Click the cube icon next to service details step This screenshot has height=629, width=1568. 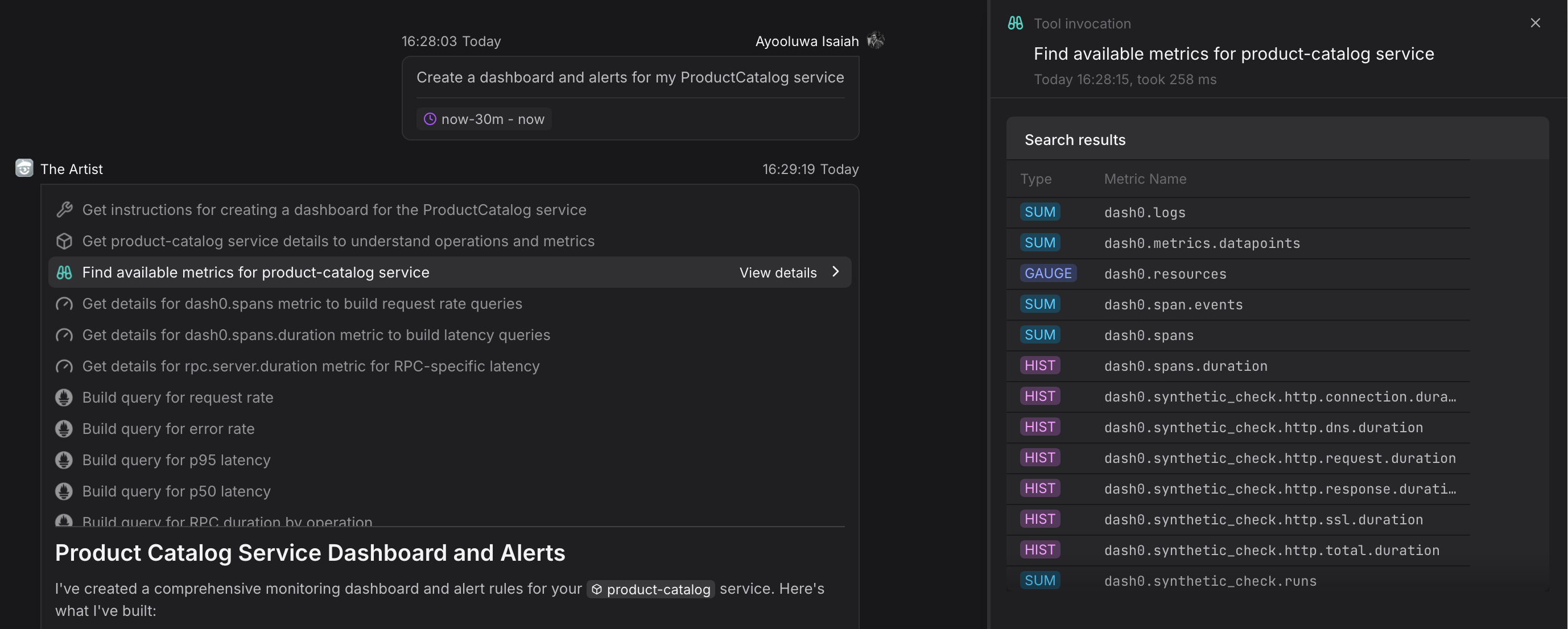click(x=64, y=242)
